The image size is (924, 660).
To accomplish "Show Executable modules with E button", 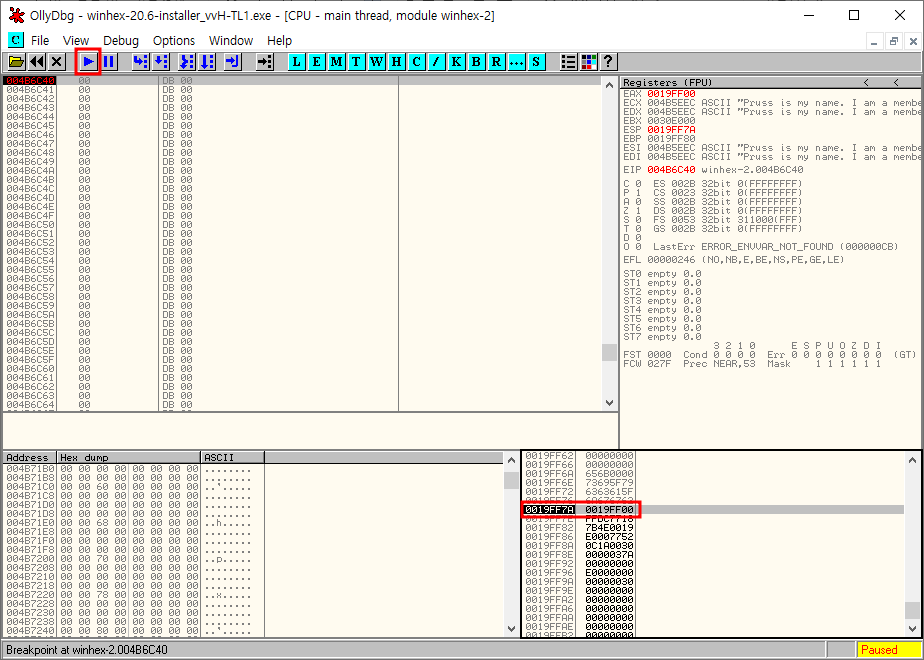I will click(316, 61).
